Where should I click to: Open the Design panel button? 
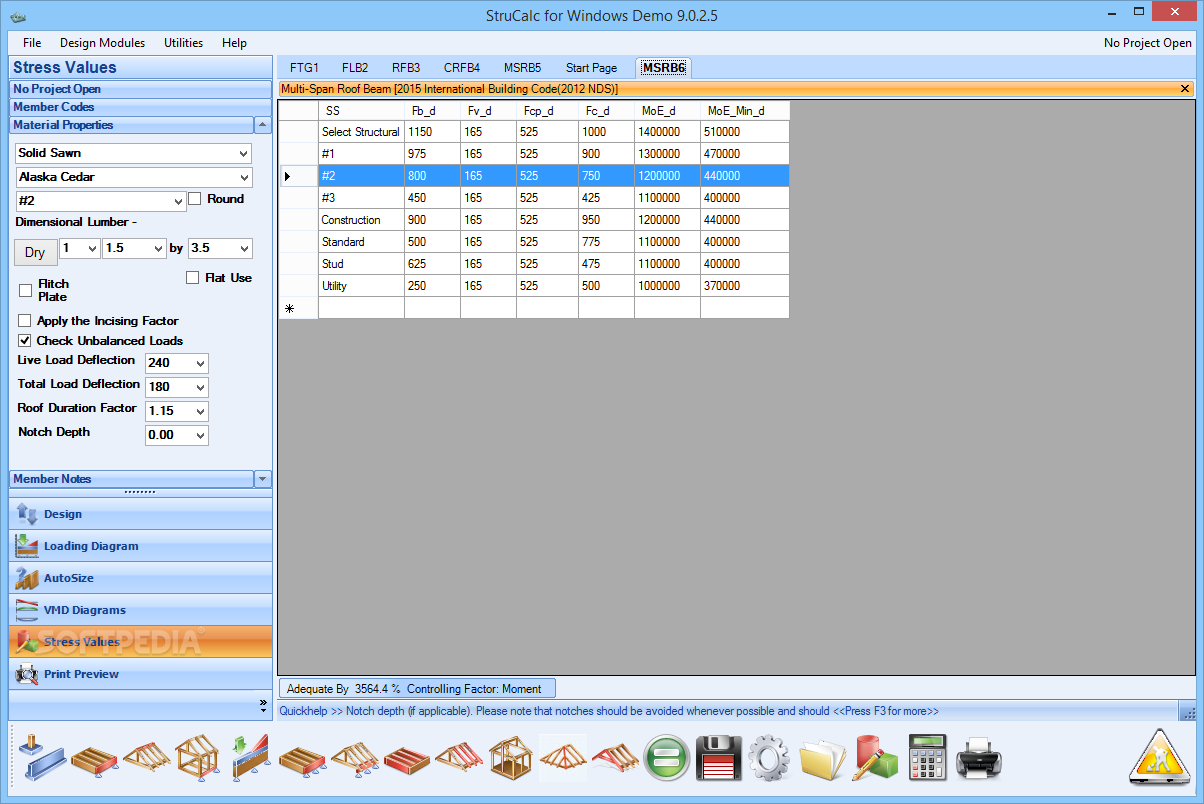point(141,514)
